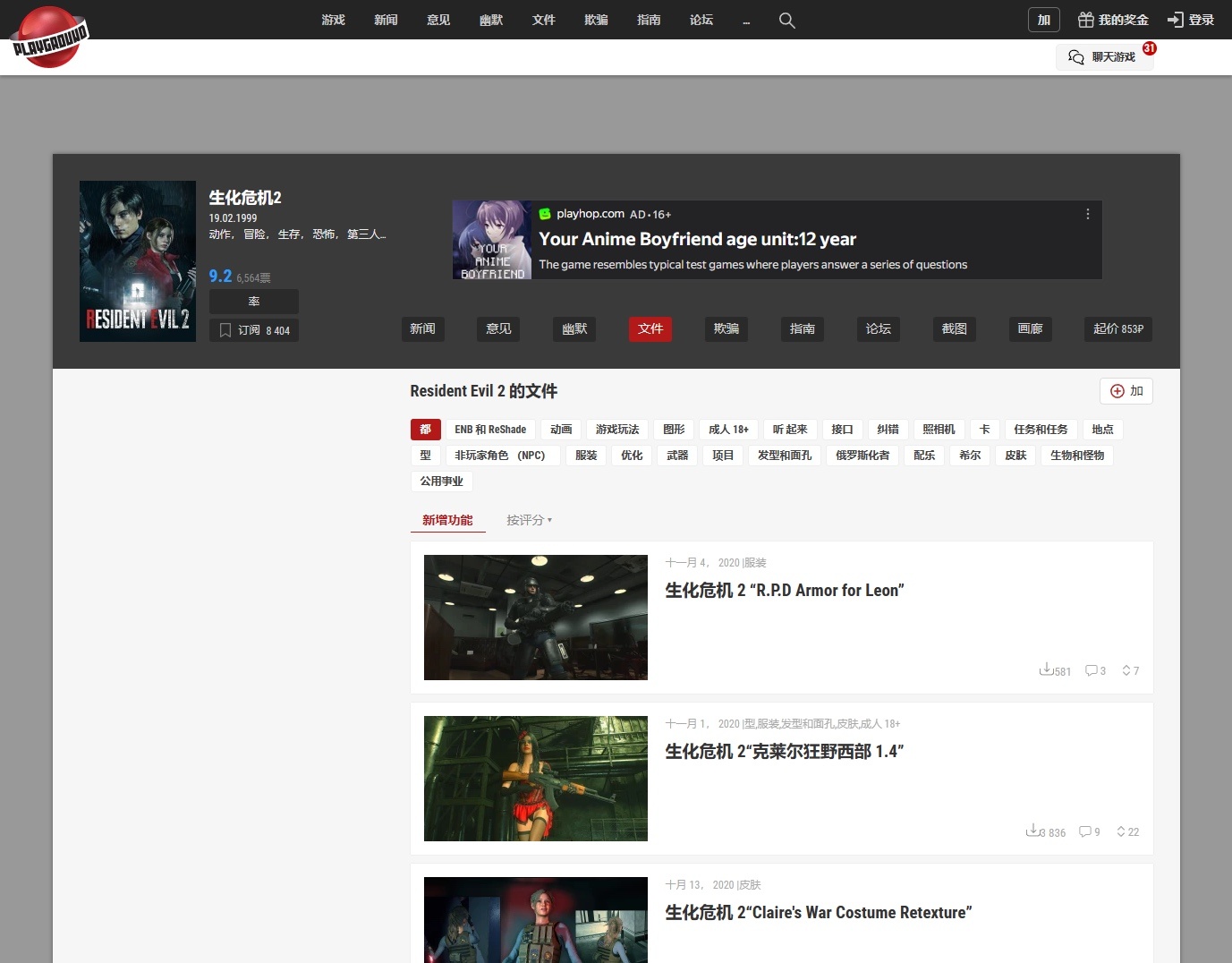
Task: Open 欺骗 in the top navigation
Action: 597,20
